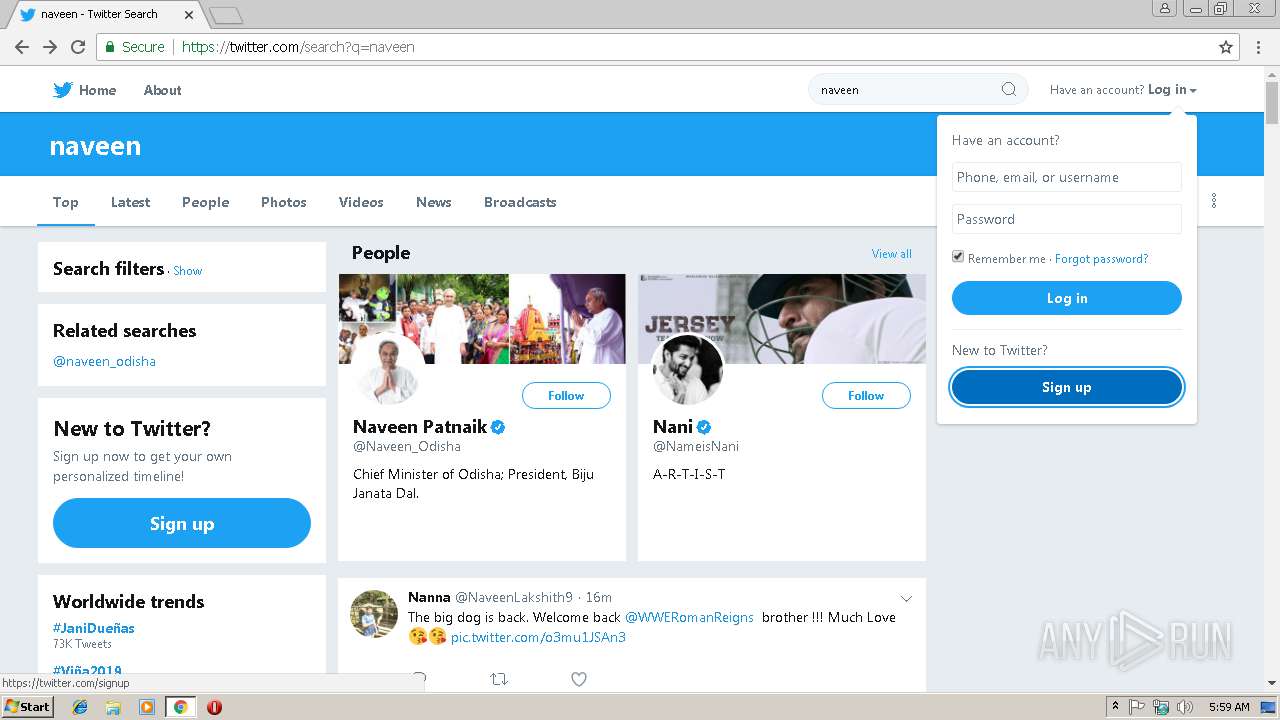Viewport: 1280px width, 720px height.
Task: Open the Start menu
Action: pyautogui.click(x=28, y=707)
